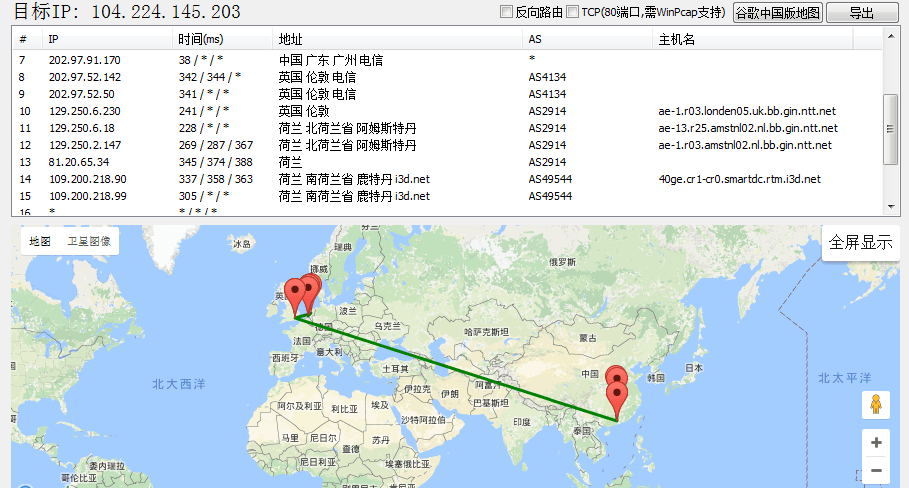Click the hop list scrollbar up arrow
Viewport: 909px width, 488px height.
coord(891,37)
